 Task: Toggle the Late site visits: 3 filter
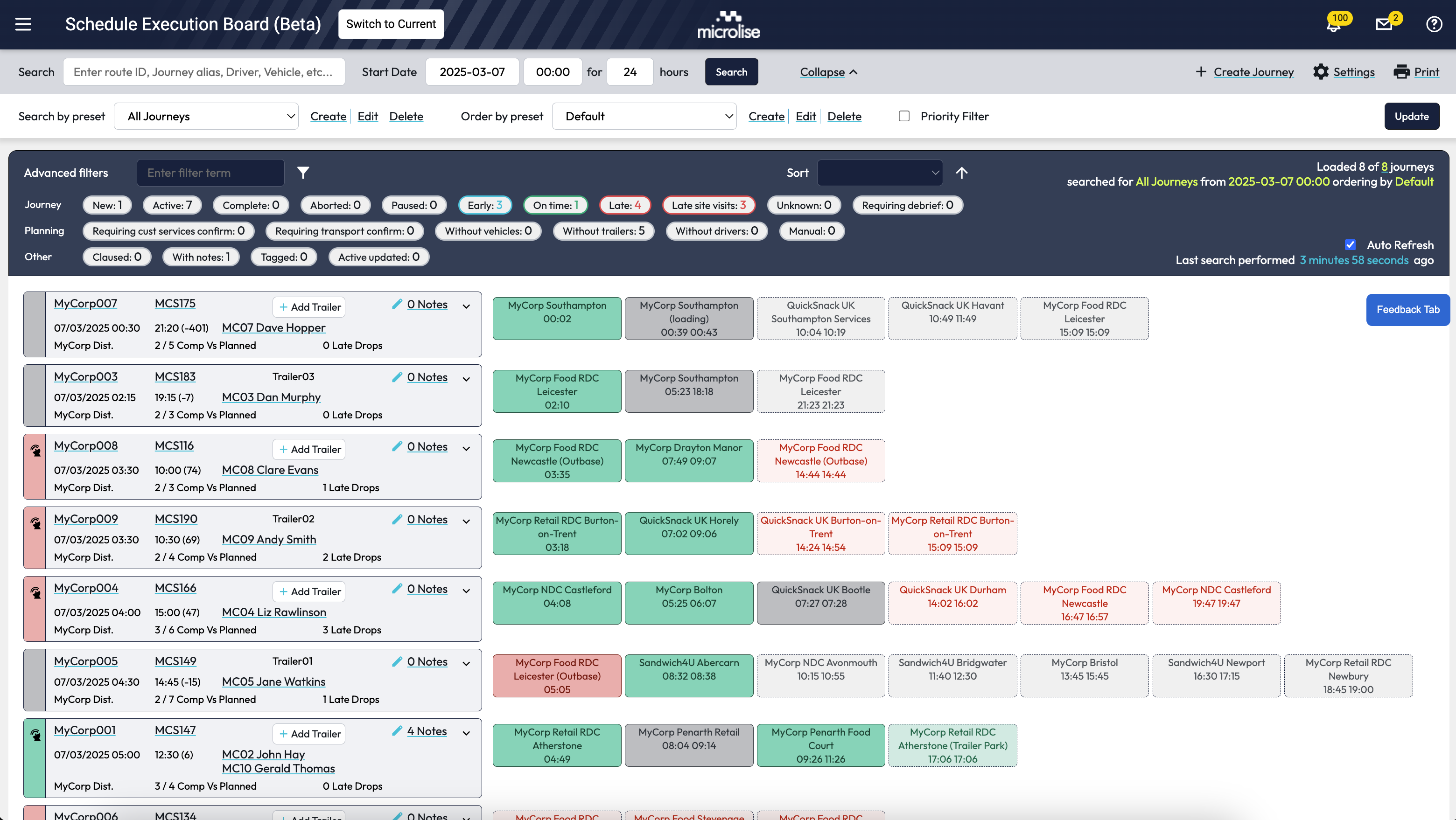(x=709, y=205)
